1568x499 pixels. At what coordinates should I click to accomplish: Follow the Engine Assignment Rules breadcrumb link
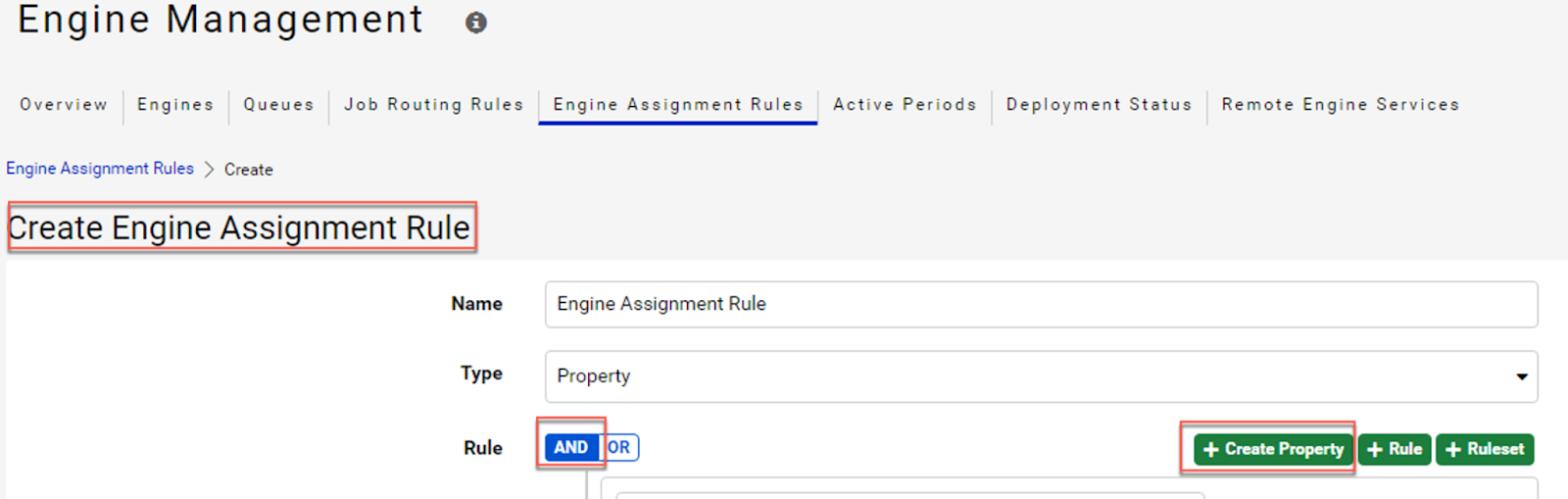pos(100,169)
